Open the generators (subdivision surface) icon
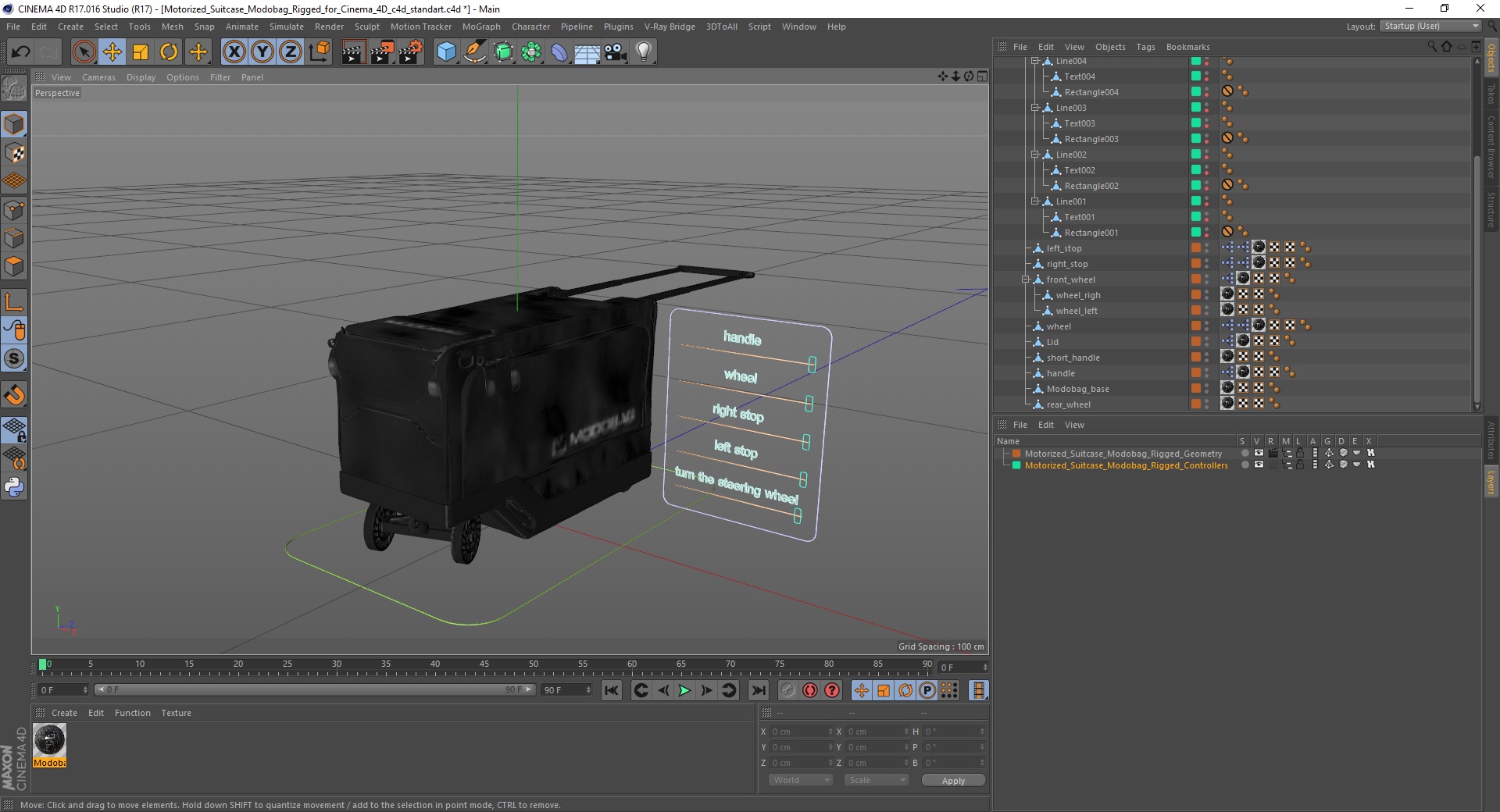 [x=503, y=52]
